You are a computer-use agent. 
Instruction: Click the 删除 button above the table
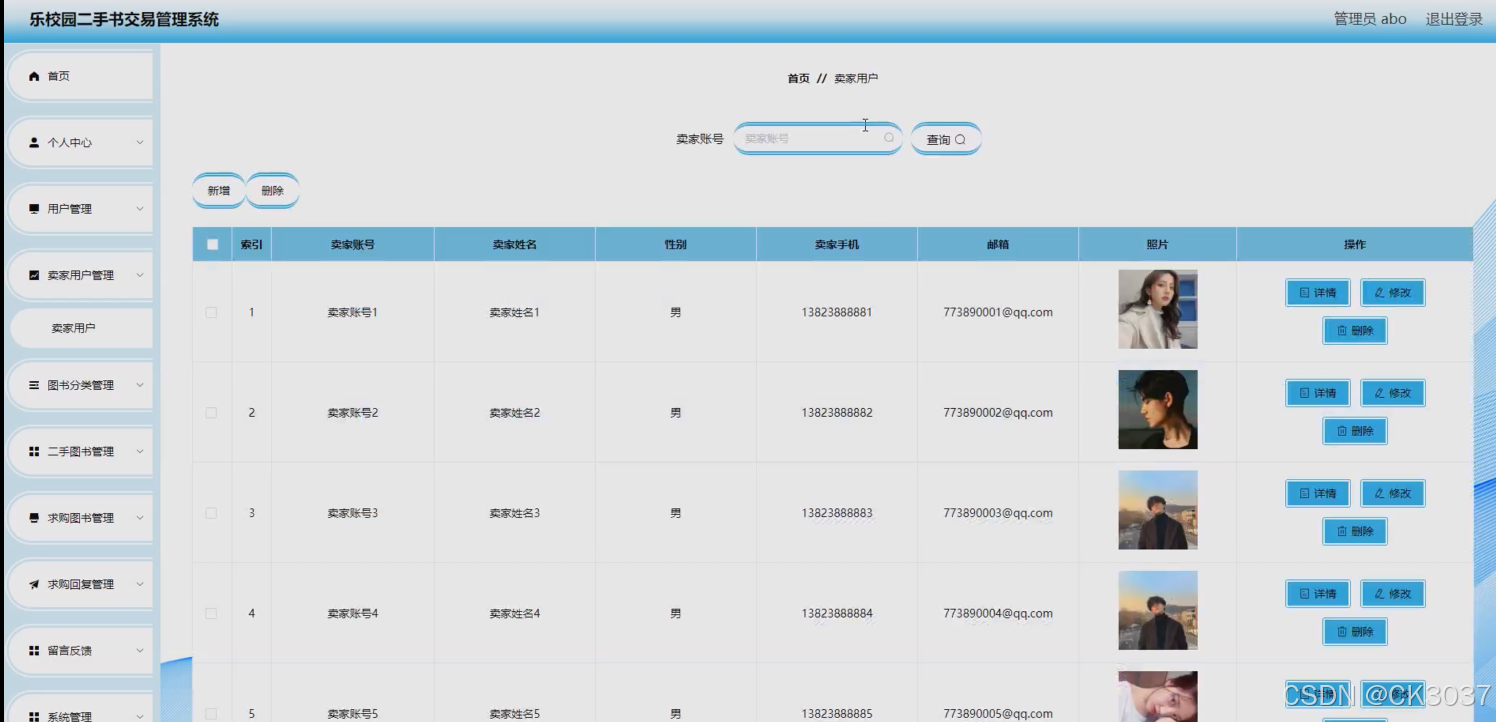click(x=272, y=191)
